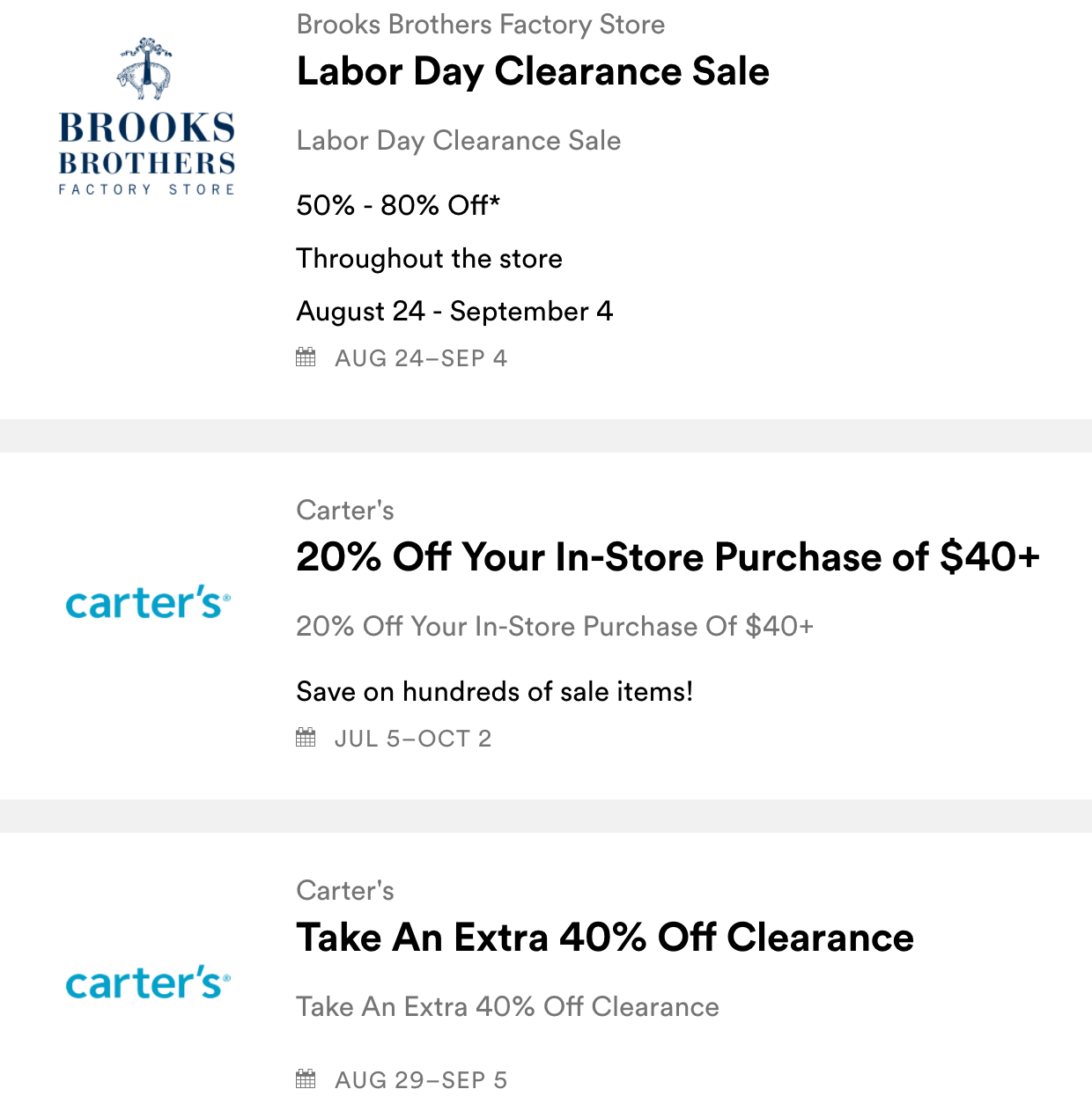
Task: Click the Throughout the store text
Action: 429,259
